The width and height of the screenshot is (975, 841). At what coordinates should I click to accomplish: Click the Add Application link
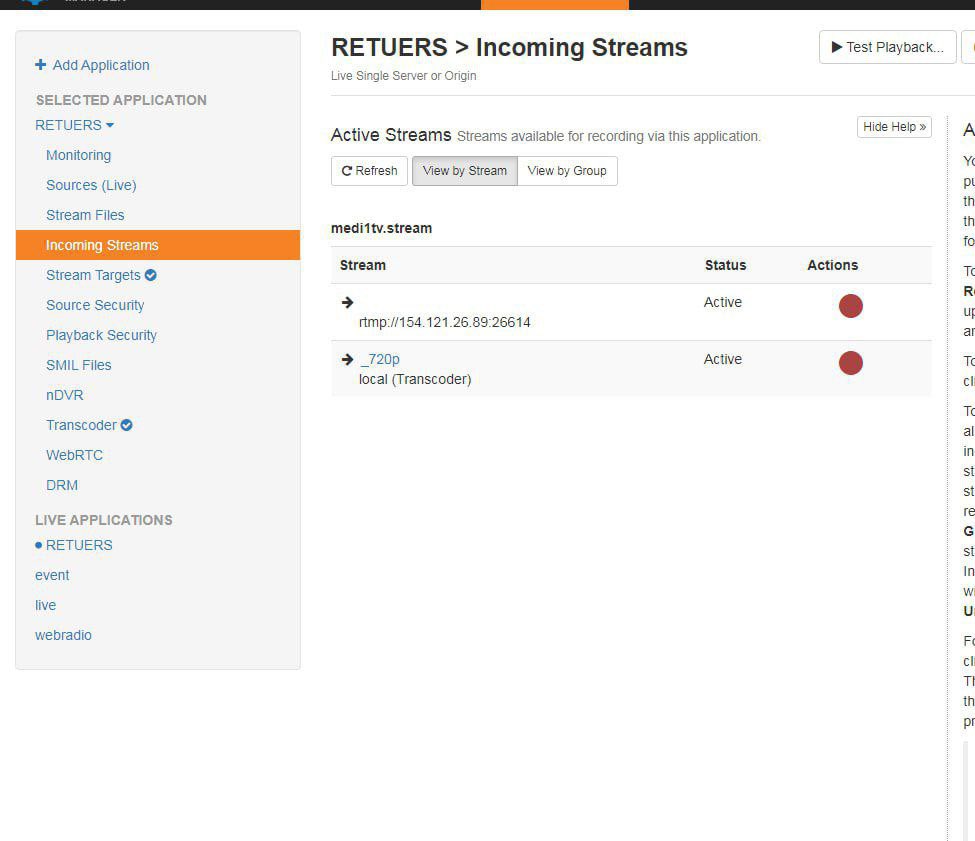coord(101,65)
